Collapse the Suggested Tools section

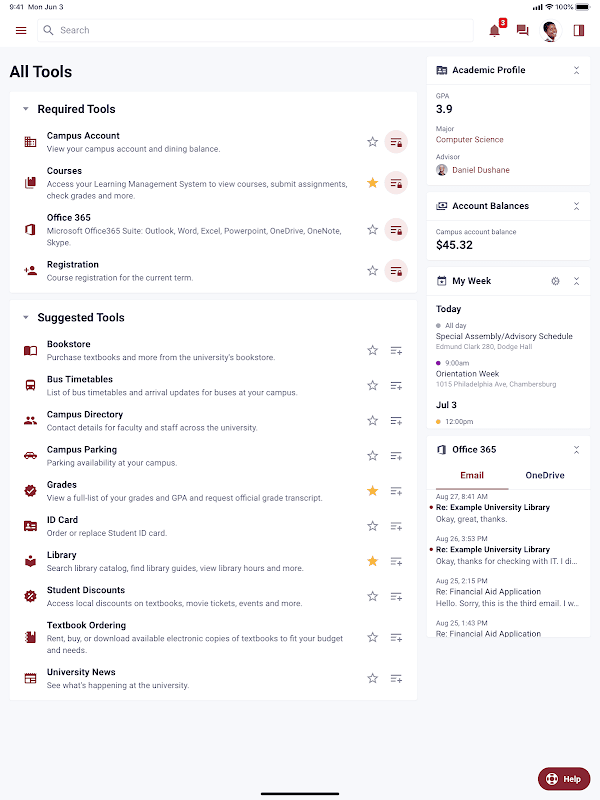(x=26, y=317)
